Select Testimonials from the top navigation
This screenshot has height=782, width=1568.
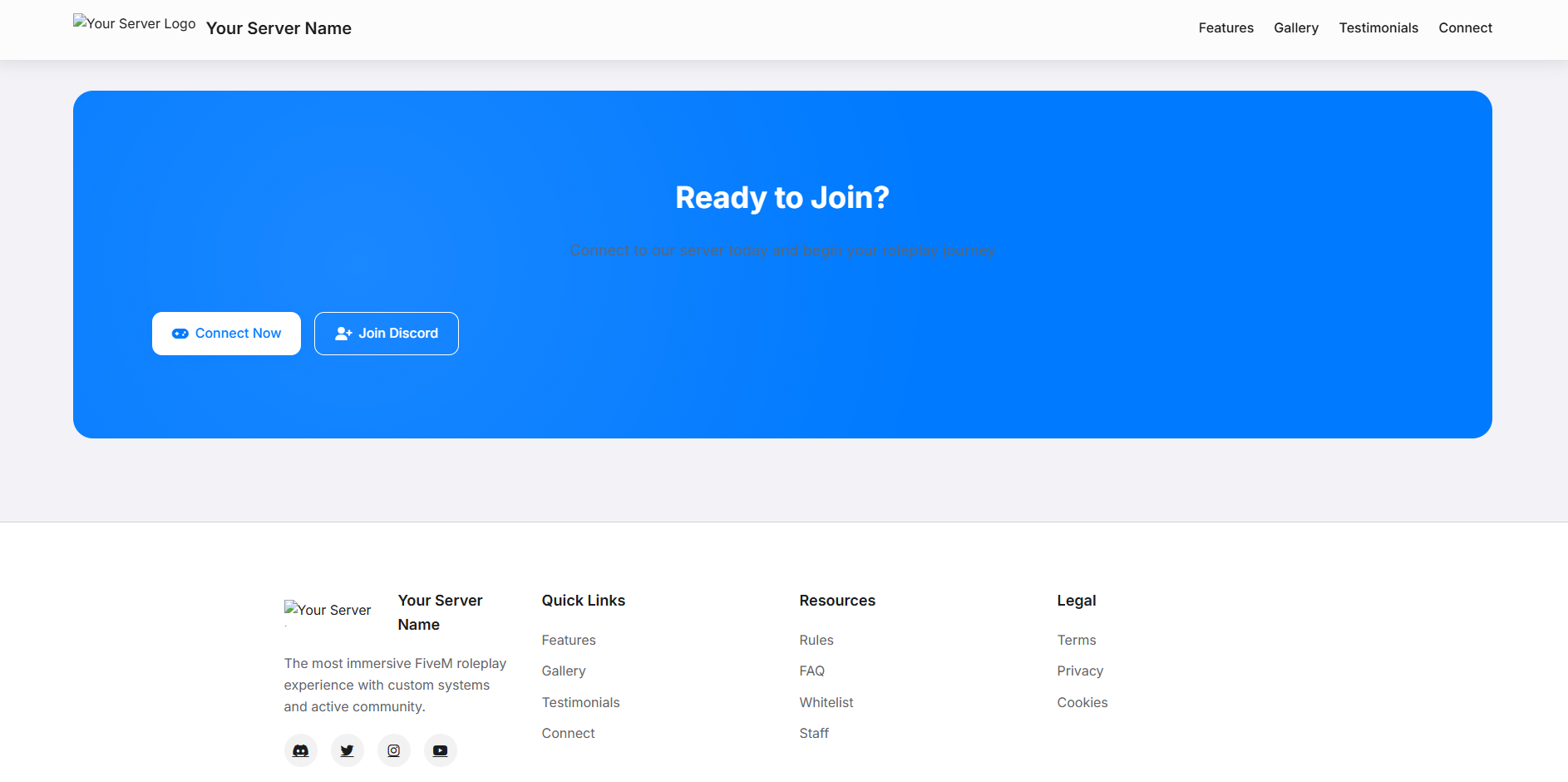click(x=1378, y=27)
